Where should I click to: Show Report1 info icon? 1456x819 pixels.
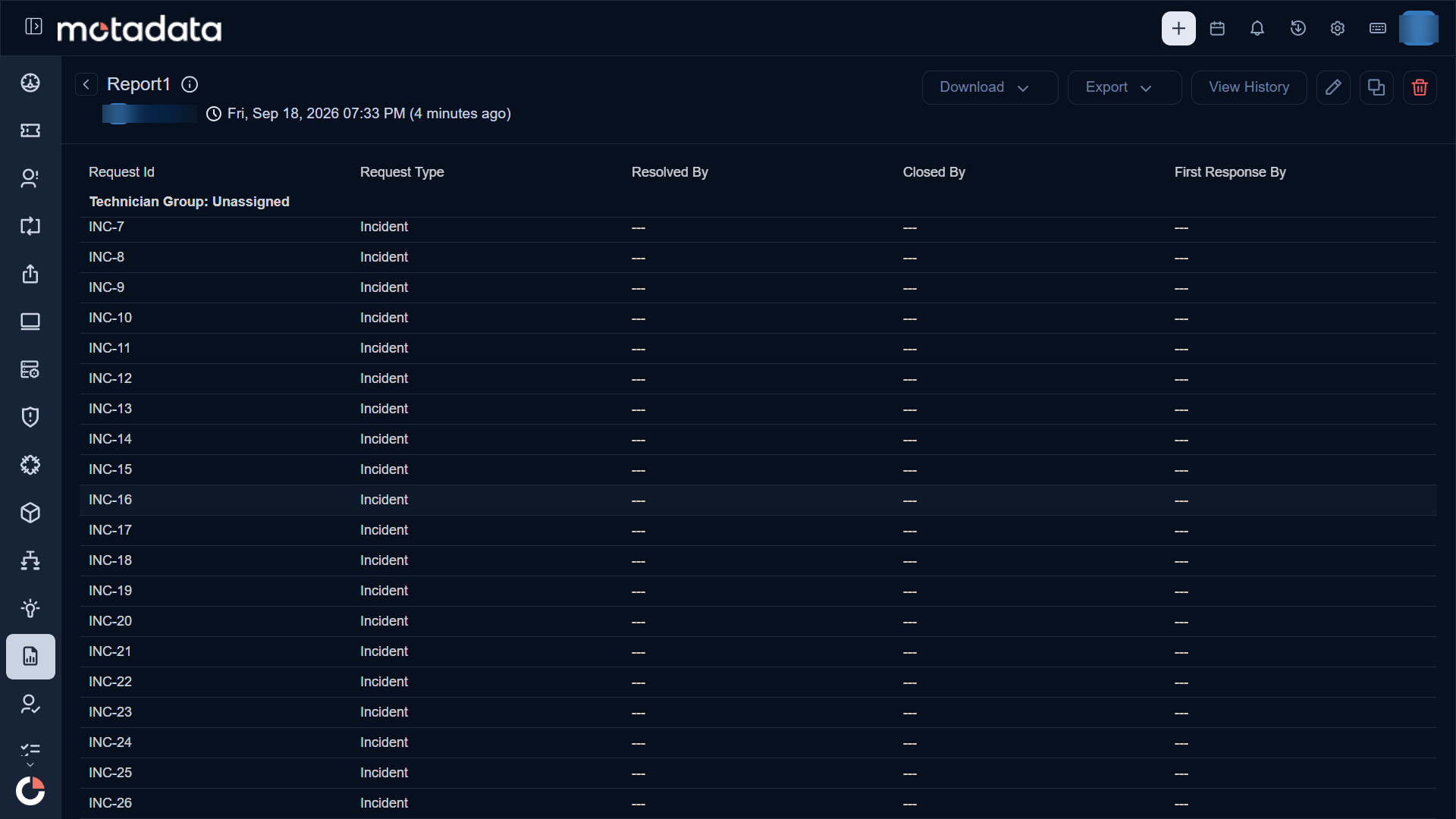click(x=190, y=84)
